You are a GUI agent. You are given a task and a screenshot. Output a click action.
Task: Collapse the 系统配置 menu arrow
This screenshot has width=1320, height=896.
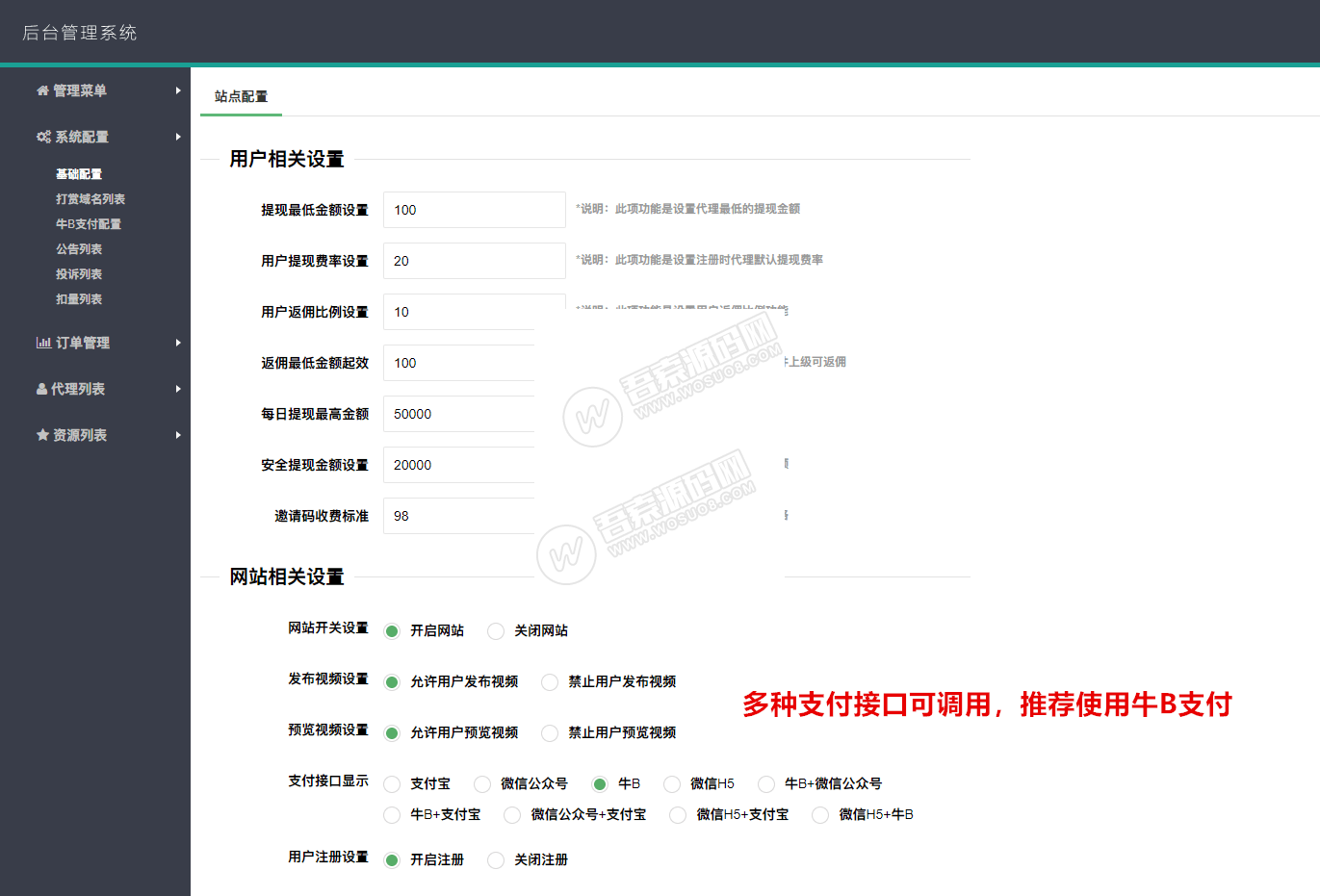point(178,137)
